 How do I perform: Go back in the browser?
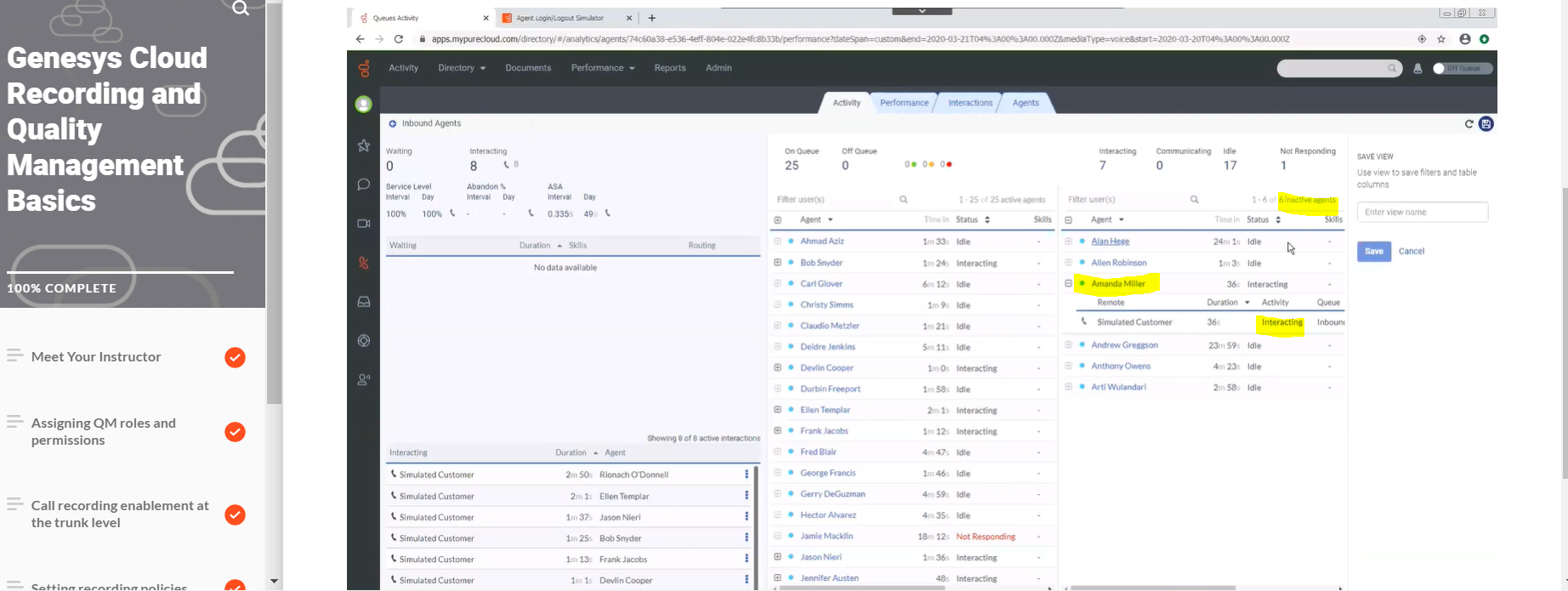pyautogui.click(x=361, y=39)
